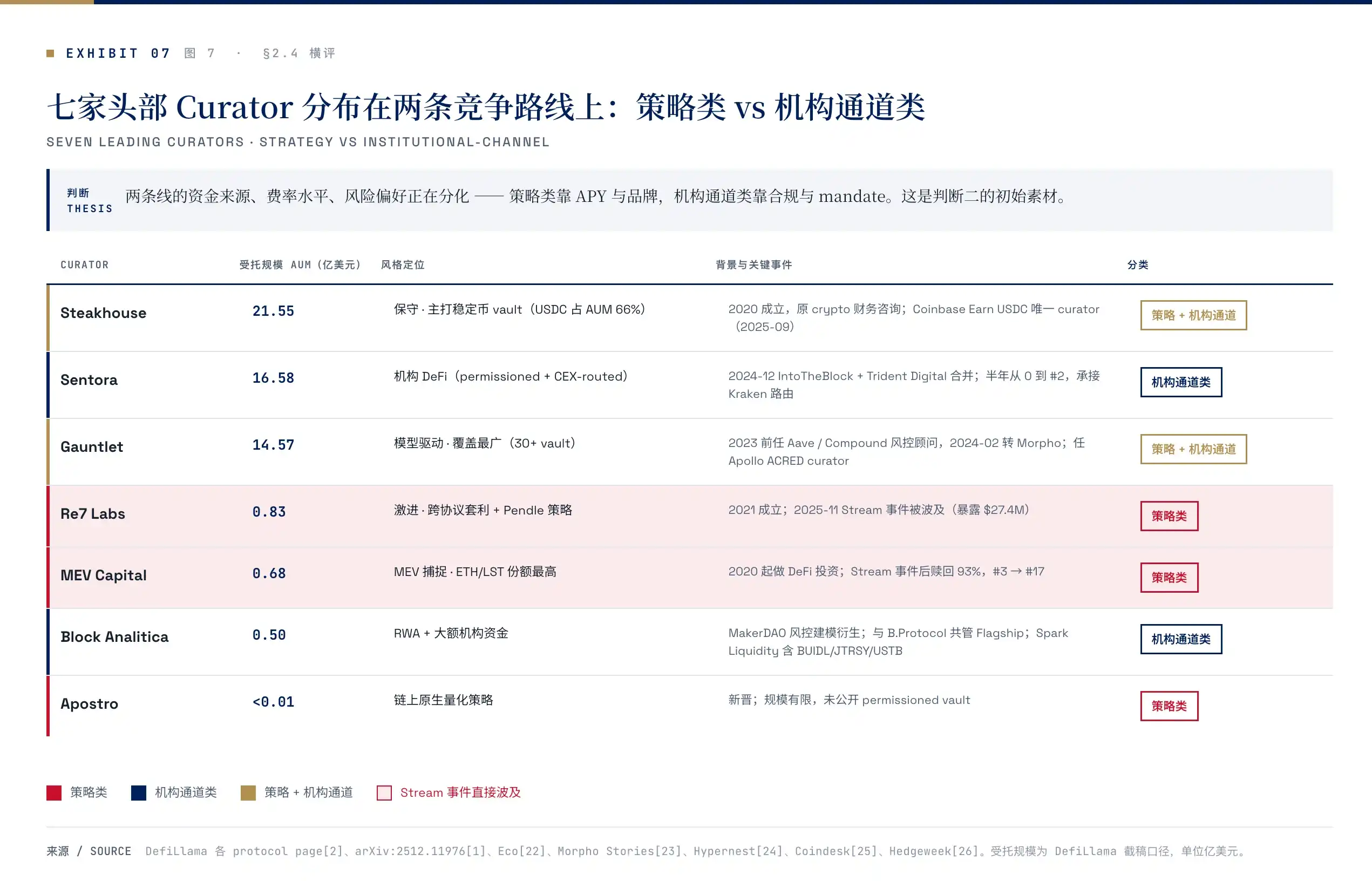
Task: Click the legend label Stream 事件直接波及
Action: (x=460, y=793)
